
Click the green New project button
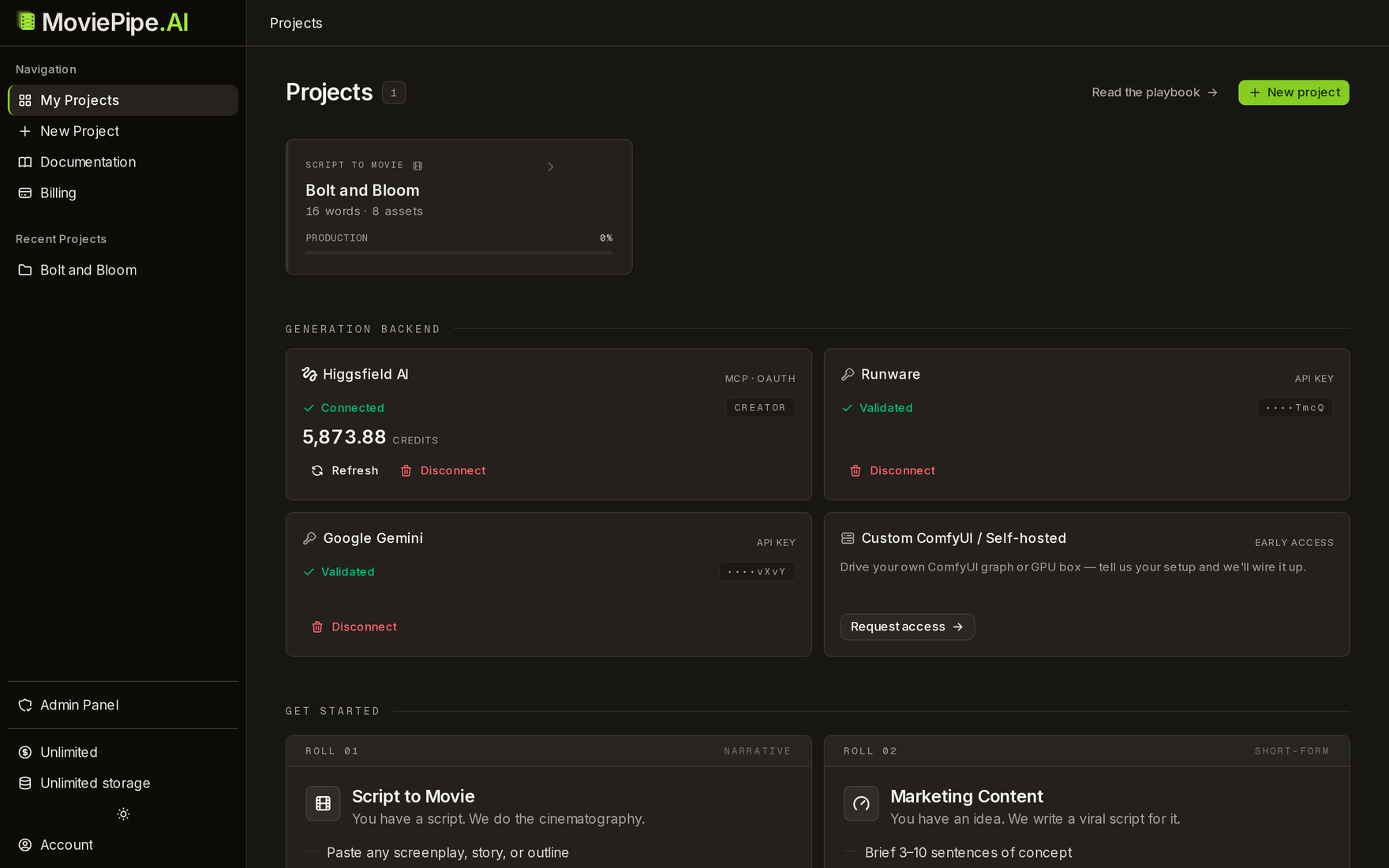point(1294,92)
